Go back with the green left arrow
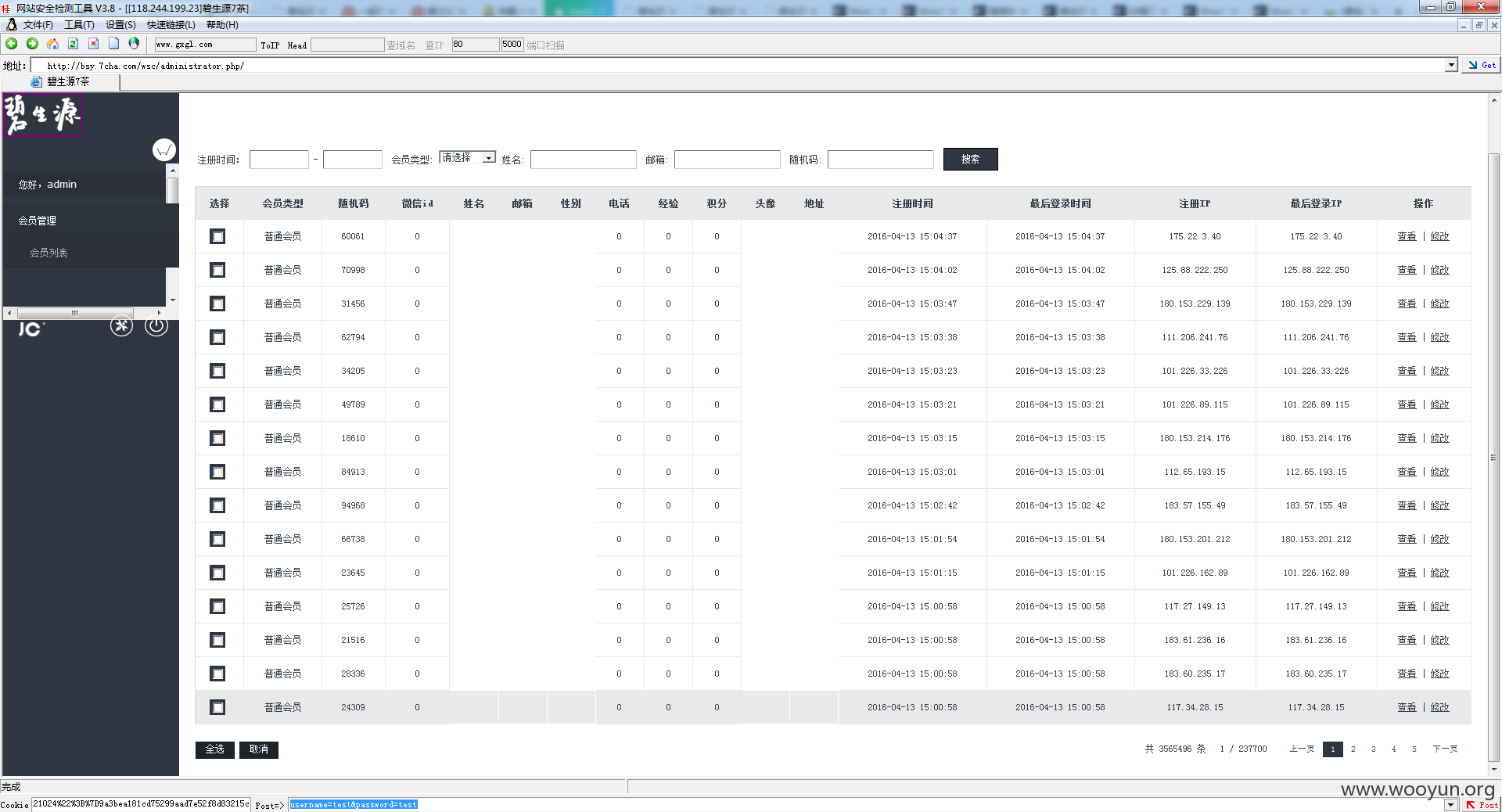This screenshot has height=812, width=1502. click(x=12, y=44)
